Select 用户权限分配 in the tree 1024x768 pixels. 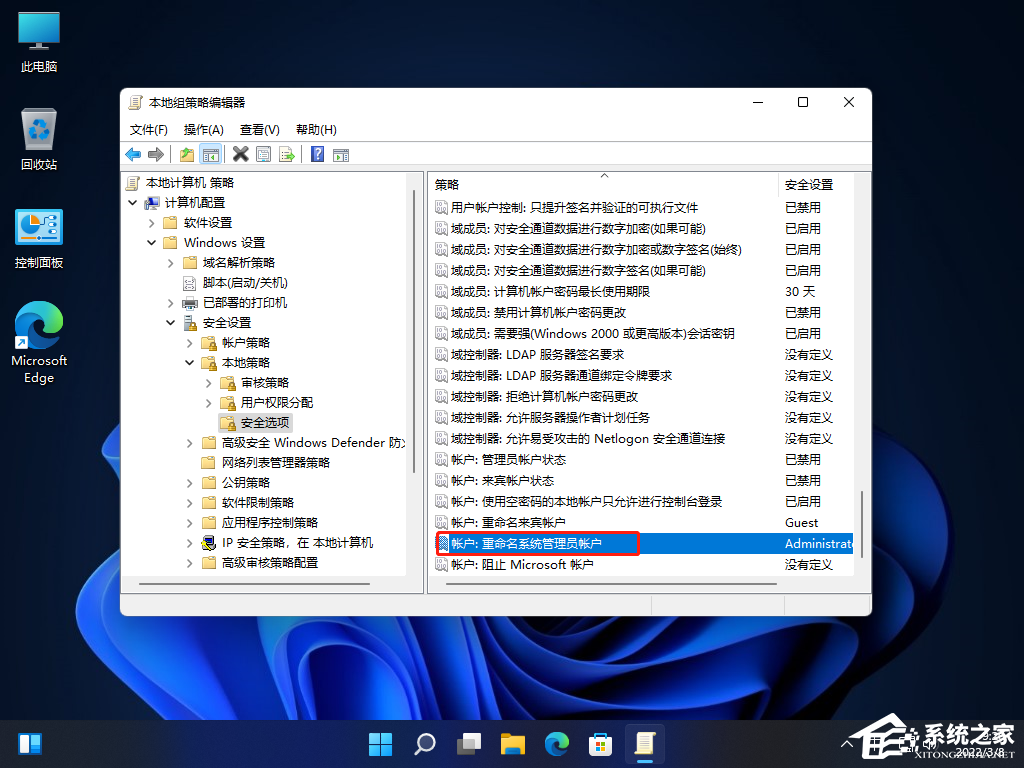276,402
